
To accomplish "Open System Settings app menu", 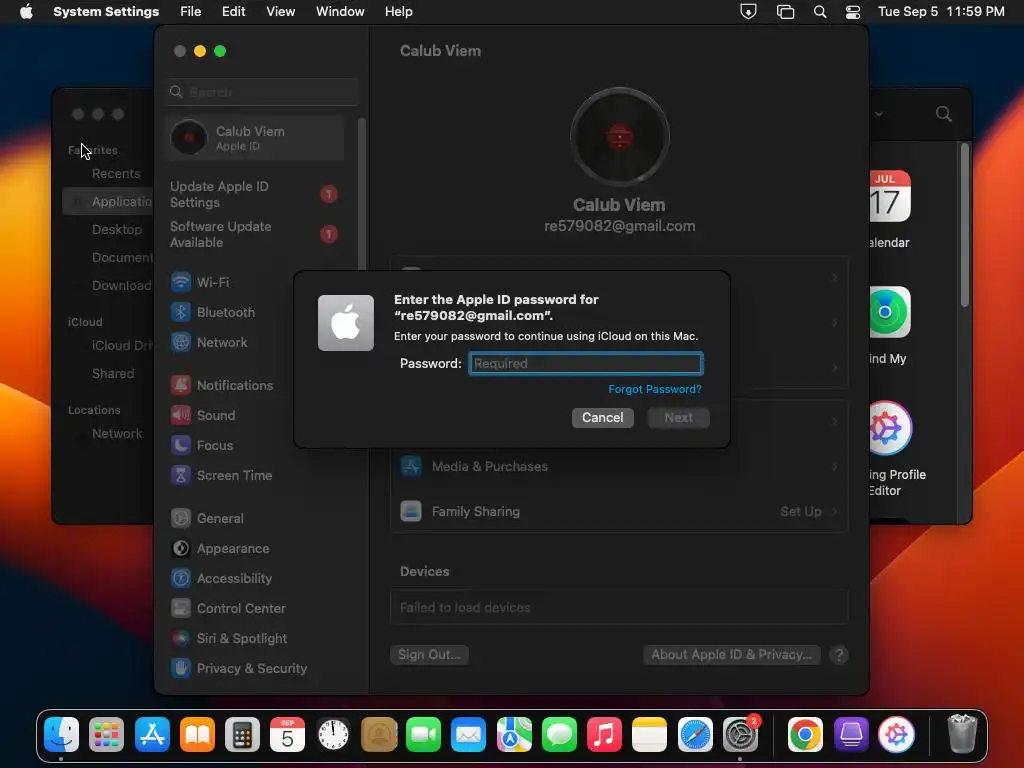I will 106,11.
